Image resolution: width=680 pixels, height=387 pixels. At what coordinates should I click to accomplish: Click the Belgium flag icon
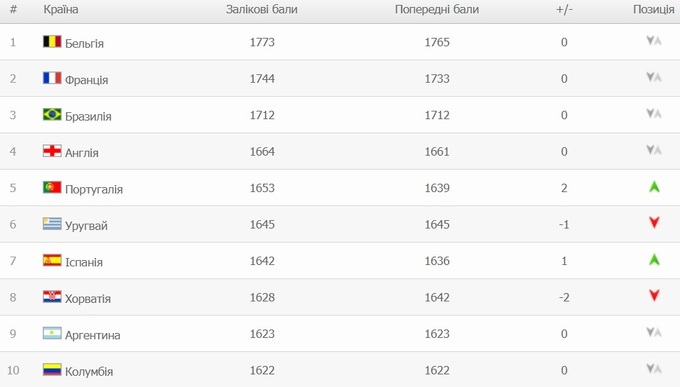(52, 42)
